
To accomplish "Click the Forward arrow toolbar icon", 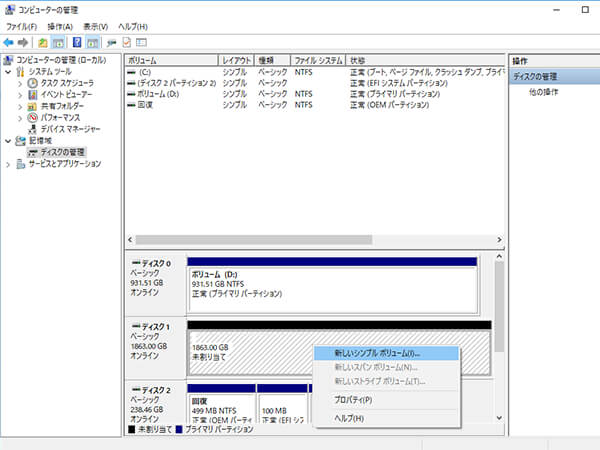I will click(22, 43).
